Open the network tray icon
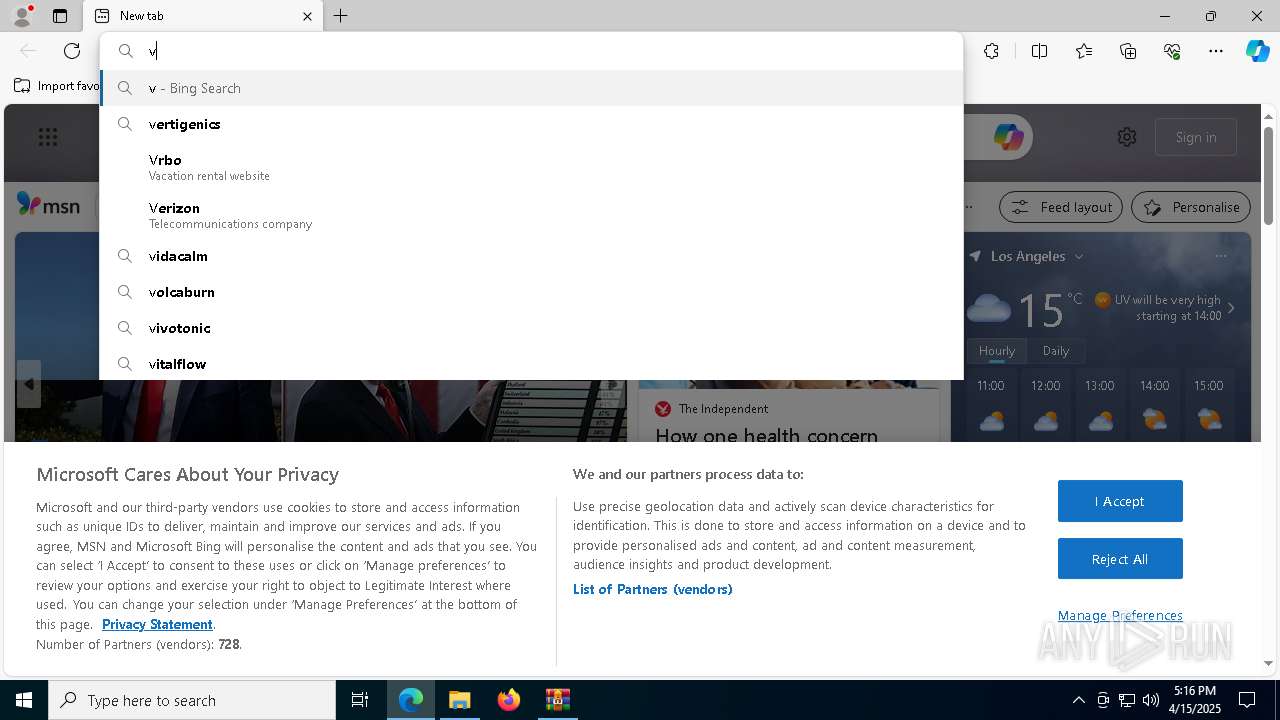The height and width of the screenshot is (720, 1280). pyautogui.click(x=1127, y=700)
